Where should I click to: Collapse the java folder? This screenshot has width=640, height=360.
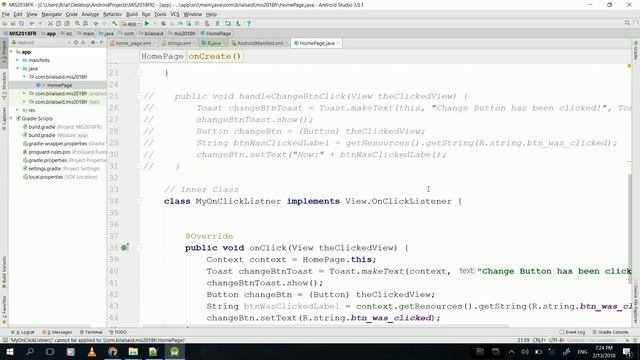coord(18,69)
